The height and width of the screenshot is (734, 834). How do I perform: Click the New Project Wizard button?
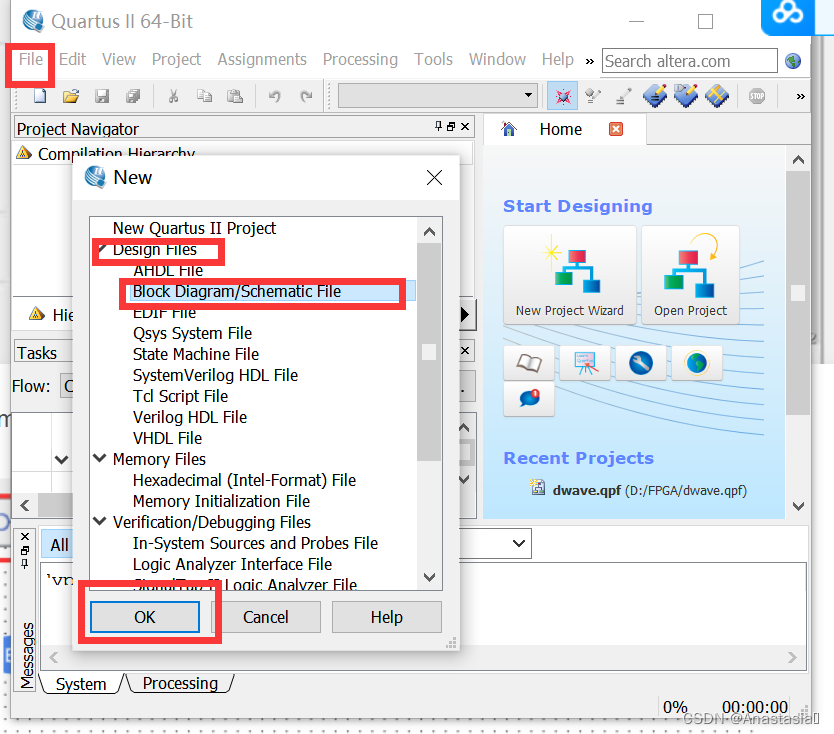tap(570, 275)
